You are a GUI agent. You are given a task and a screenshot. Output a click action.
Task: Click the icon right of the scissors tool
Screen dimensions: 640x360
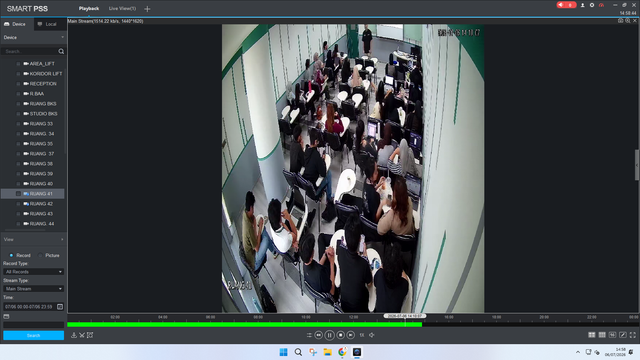[90, 335]
